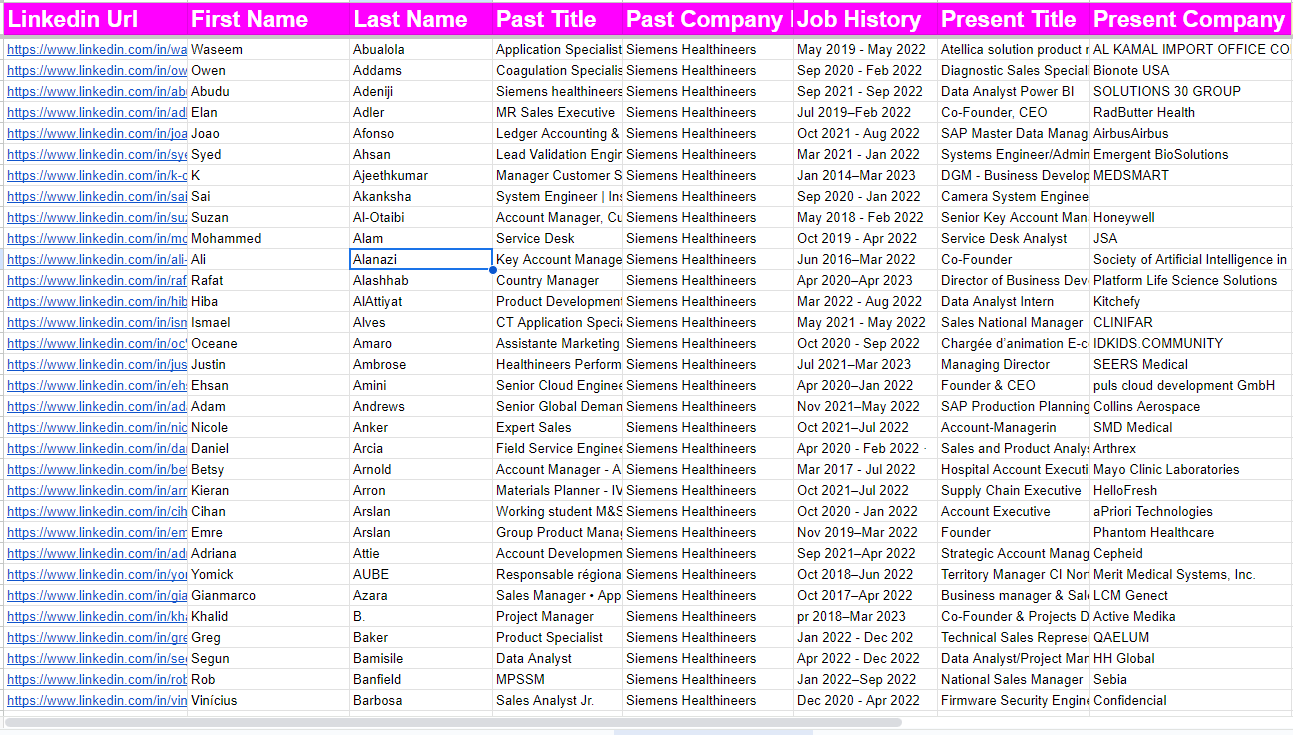Click the horizontal scrollbar at the bottom

(x=452, y=722)
